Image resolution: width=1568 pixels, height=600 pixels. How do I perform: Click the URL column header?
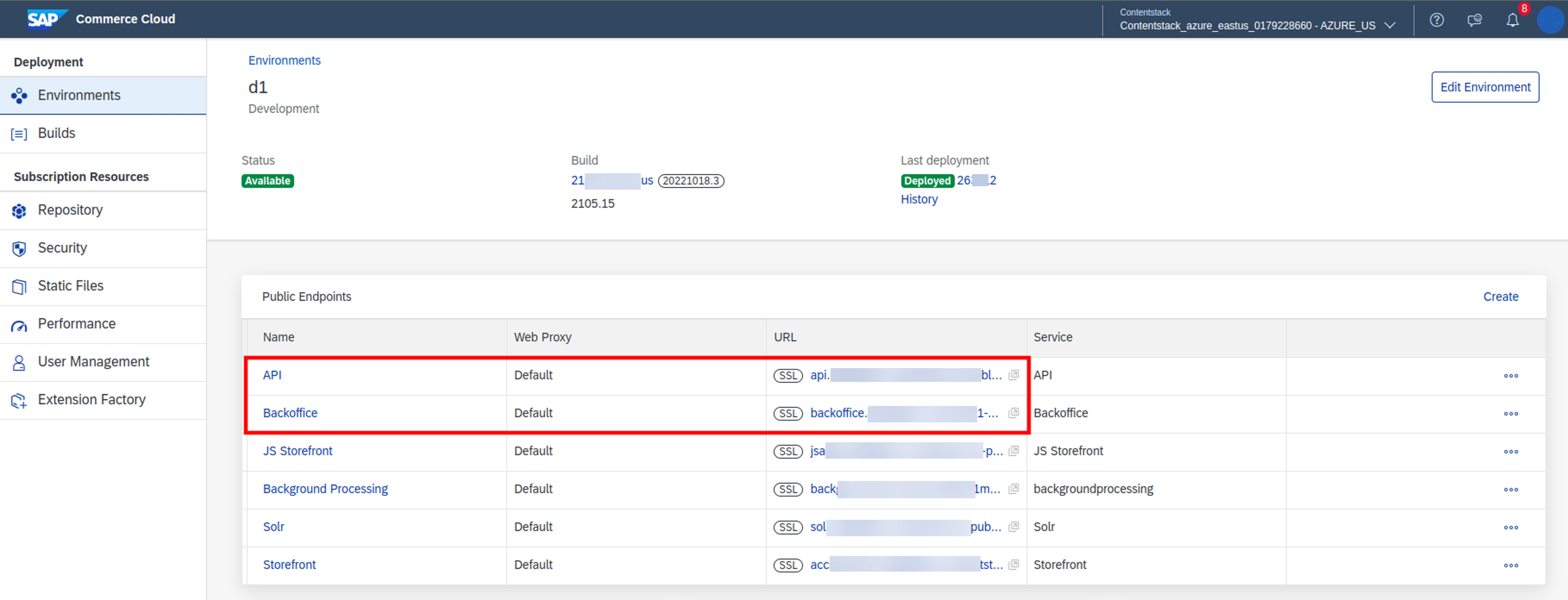coord(784,337)
